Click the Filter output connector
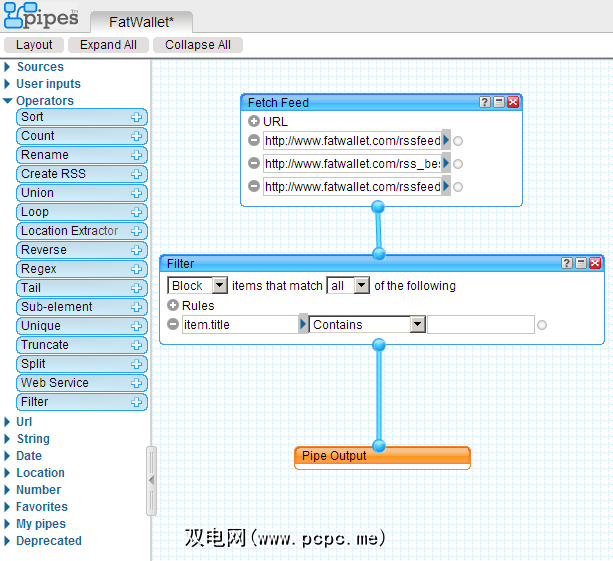Image resolution: width=613 pixels, height=561 pixels. pos(379,345)
